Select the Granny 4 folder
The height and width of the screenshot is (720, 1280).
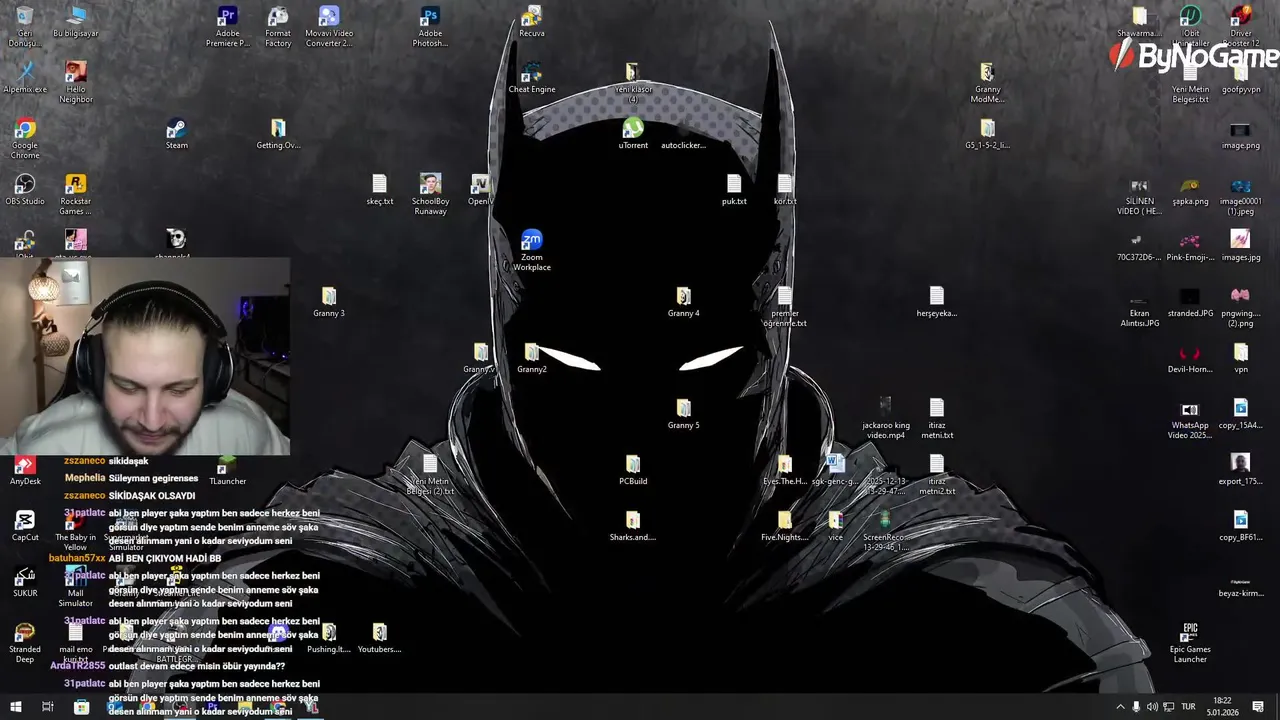pyautogui.click(x=683, y=302)
